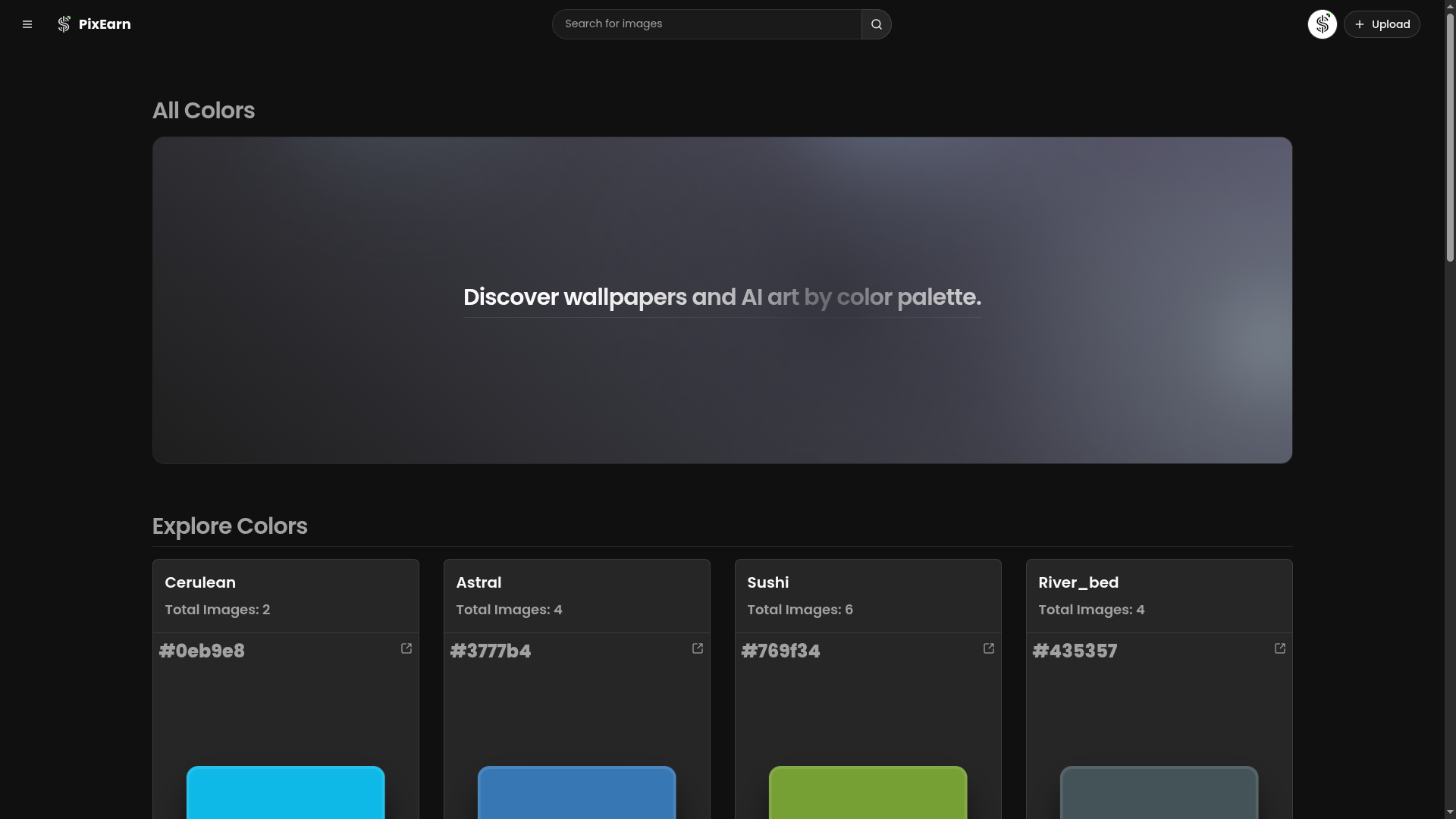Click the PixEarn dollar-sign logo
This screenshot has width=1456, height=819.
pyautogui.click(x=64, y=24)
